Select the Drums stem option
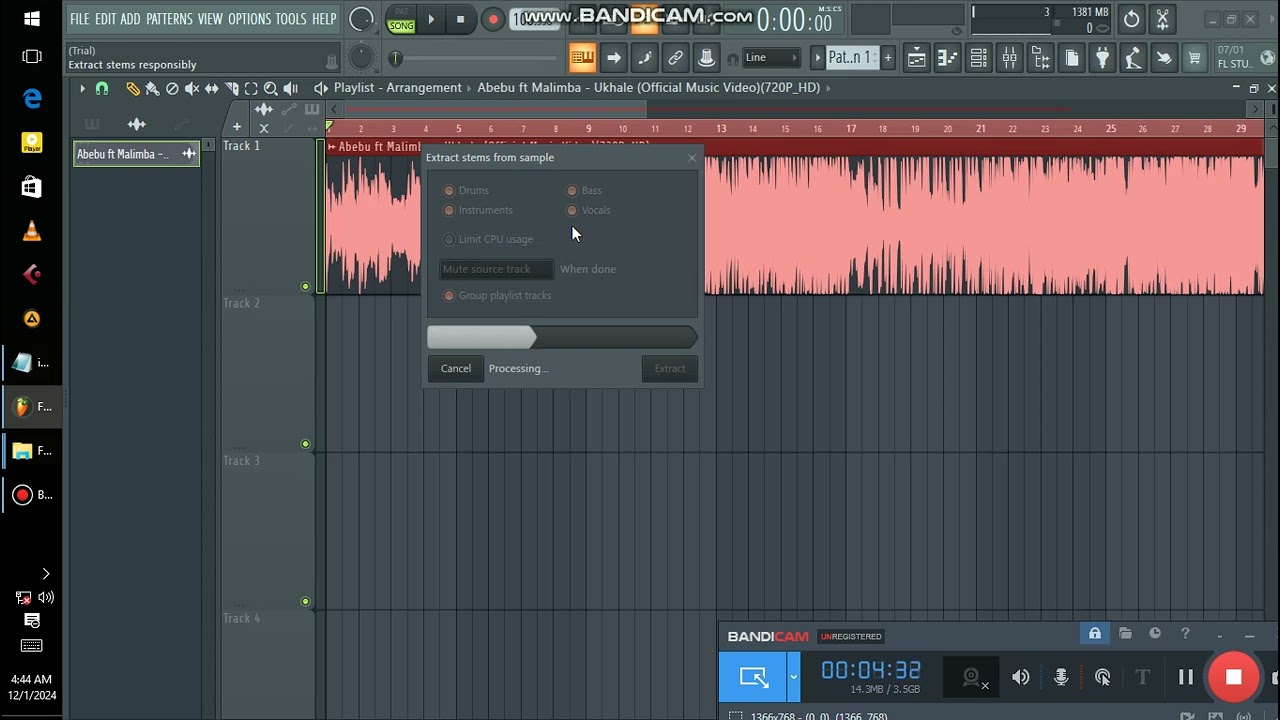Viewport: 1280px width, 720px height. click(449, 190)
